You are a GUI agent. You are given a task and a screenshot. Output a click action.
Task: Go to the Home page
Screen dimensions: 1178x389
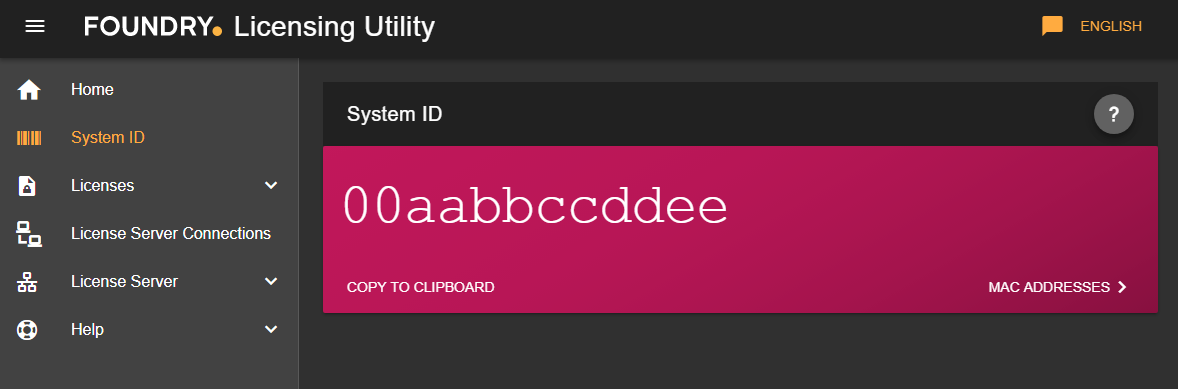pyautogui.click(x=92, y=90)
